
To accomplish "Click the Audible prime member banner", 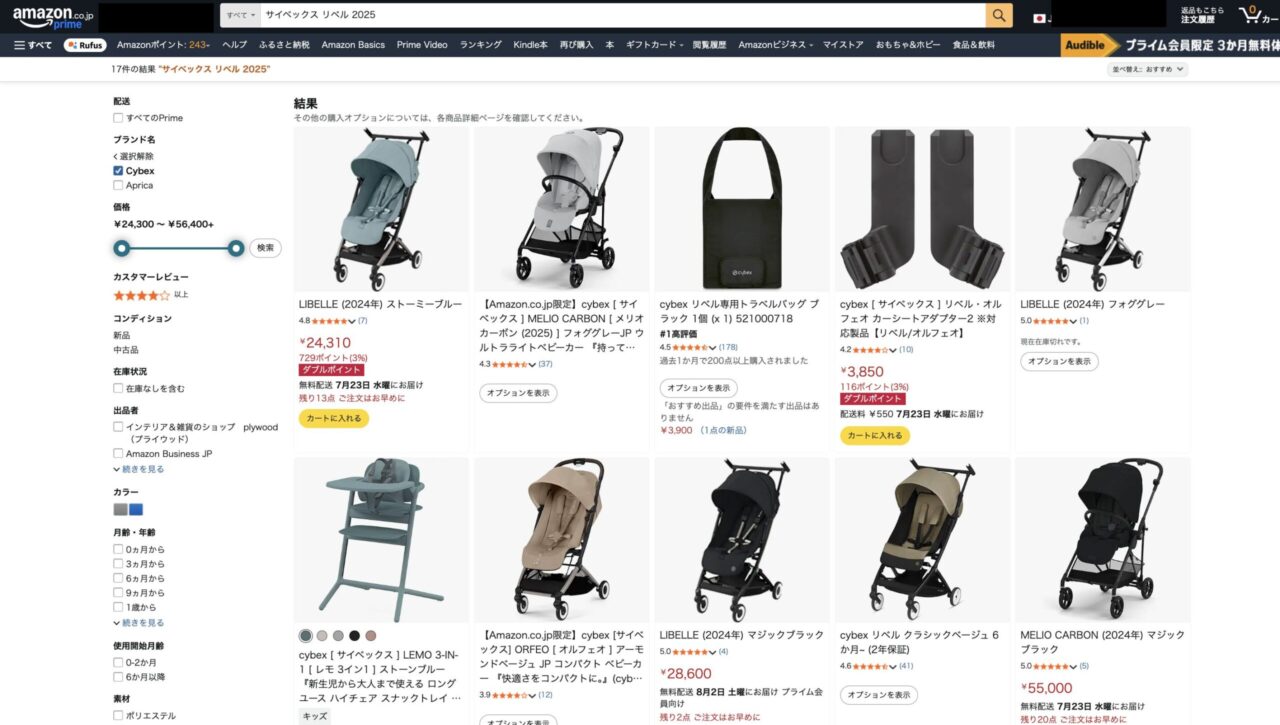I will tap(1170, 45).
